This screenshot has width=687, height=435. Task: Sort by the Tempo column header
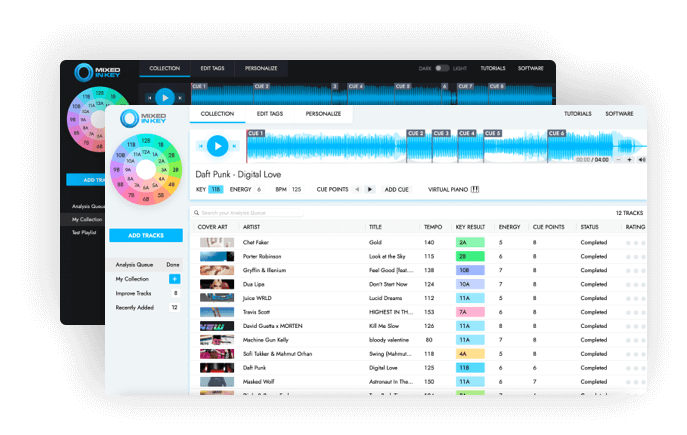433,227
